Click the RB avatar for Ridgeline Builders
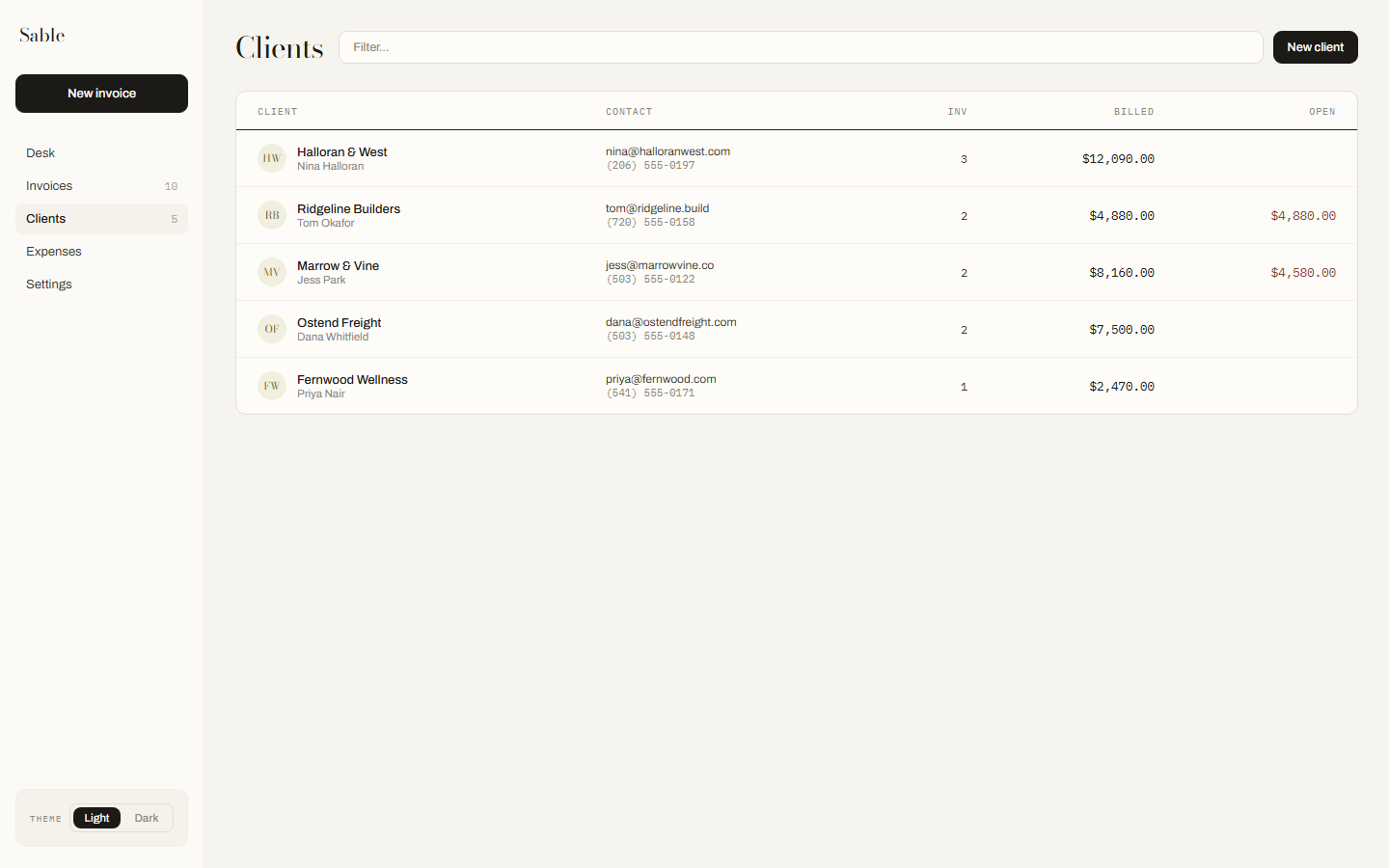The height and width of the screenshot is (868, 1389). coord(272,215)
